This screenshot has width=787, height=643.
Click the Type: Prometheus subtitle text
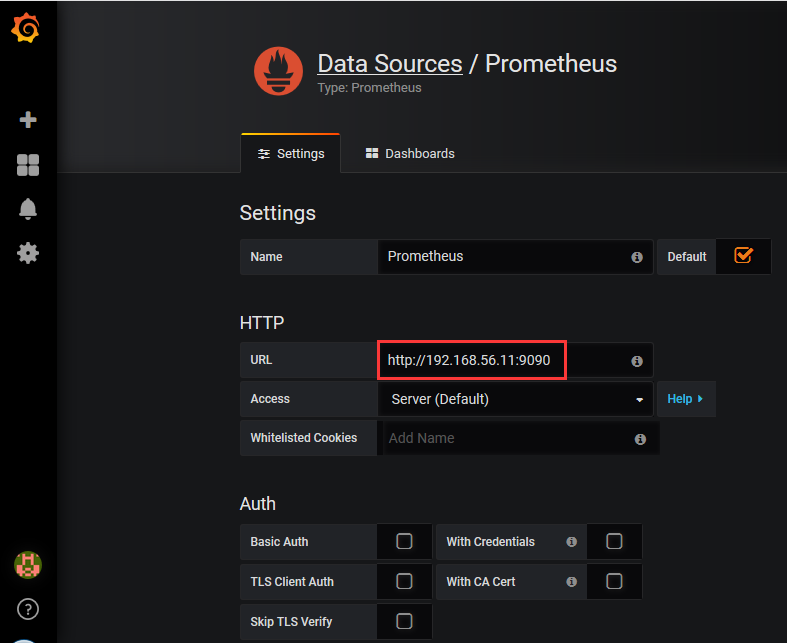369,88
